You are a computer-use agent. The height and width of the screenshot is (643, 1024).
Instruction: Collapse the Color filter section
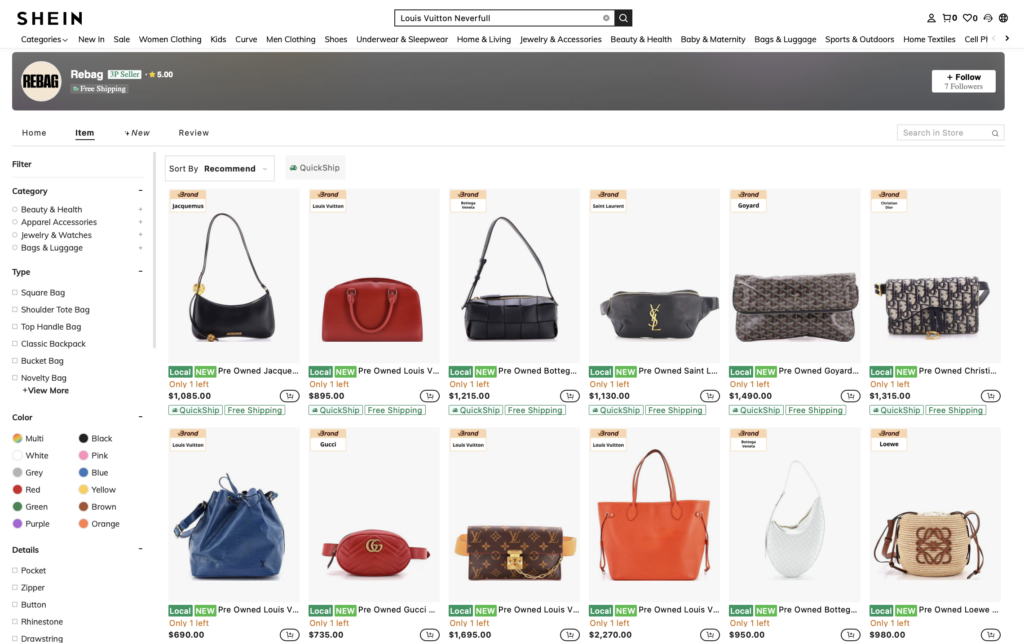click(x=140, y=417)
